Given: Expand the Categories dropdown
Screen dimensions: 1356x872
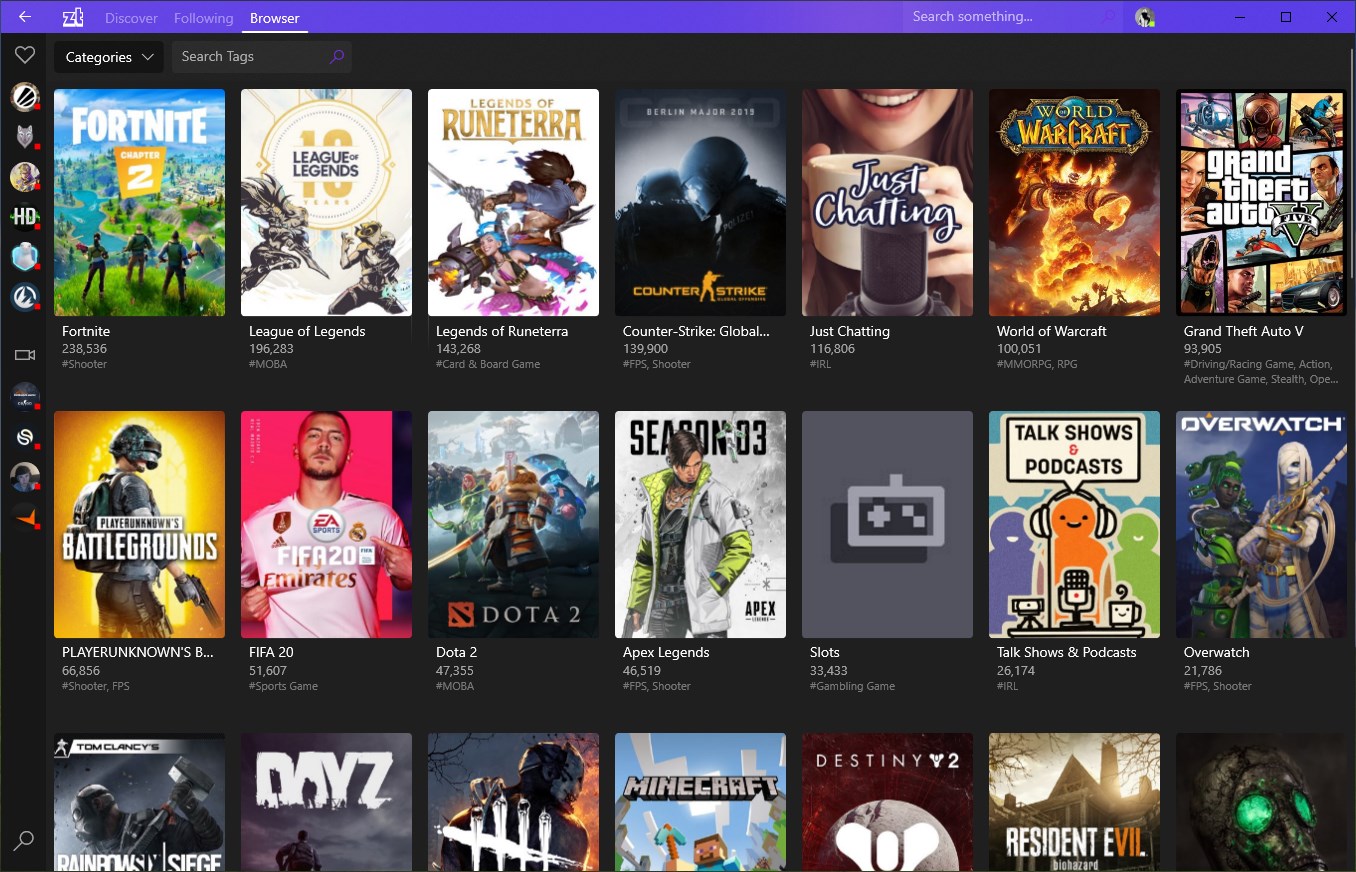Looking at the screenshot, I should (x=109, y=57).
